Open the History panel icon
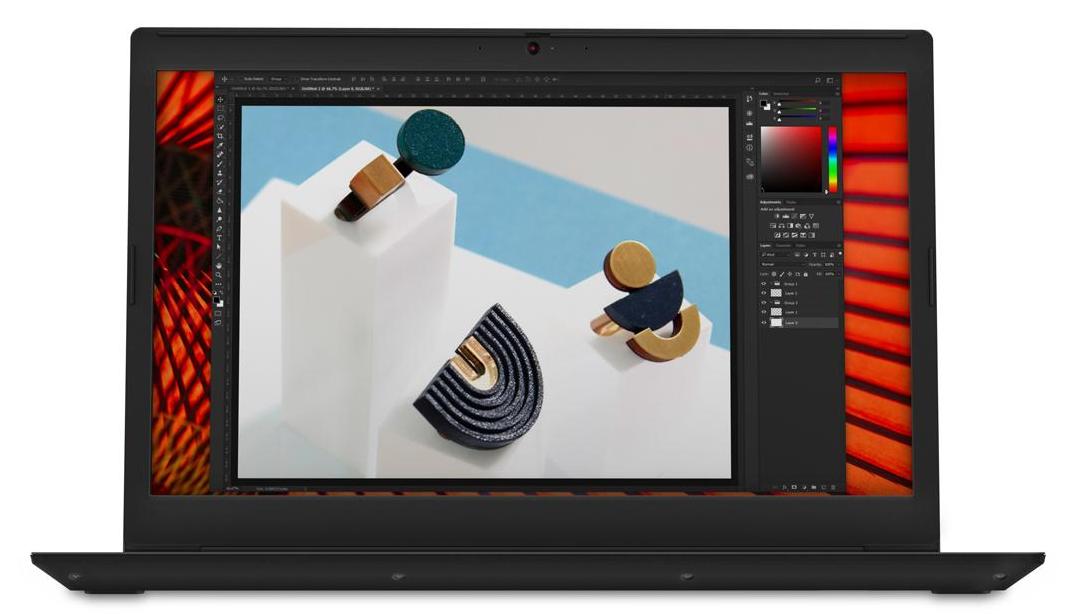1071x616 pixels. coord(750,100)
